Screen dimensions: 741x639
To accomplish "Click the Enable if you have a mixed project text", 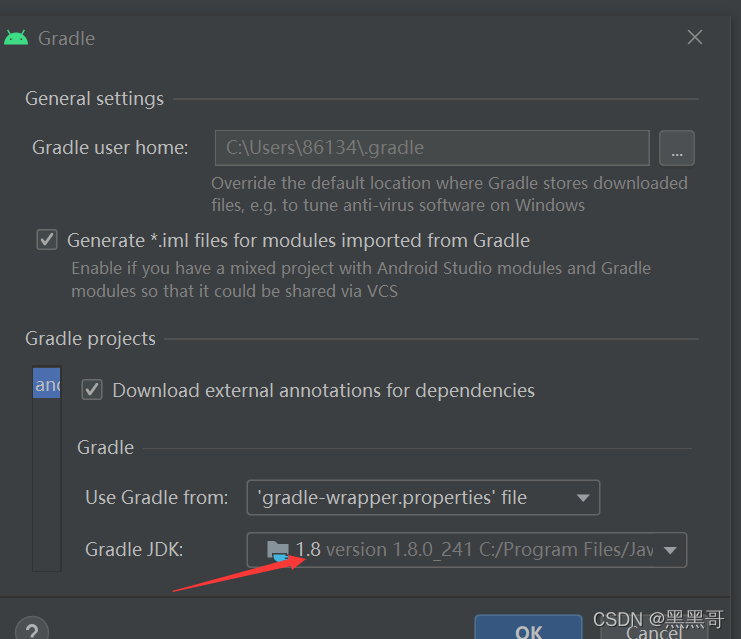I will point(361,279).
